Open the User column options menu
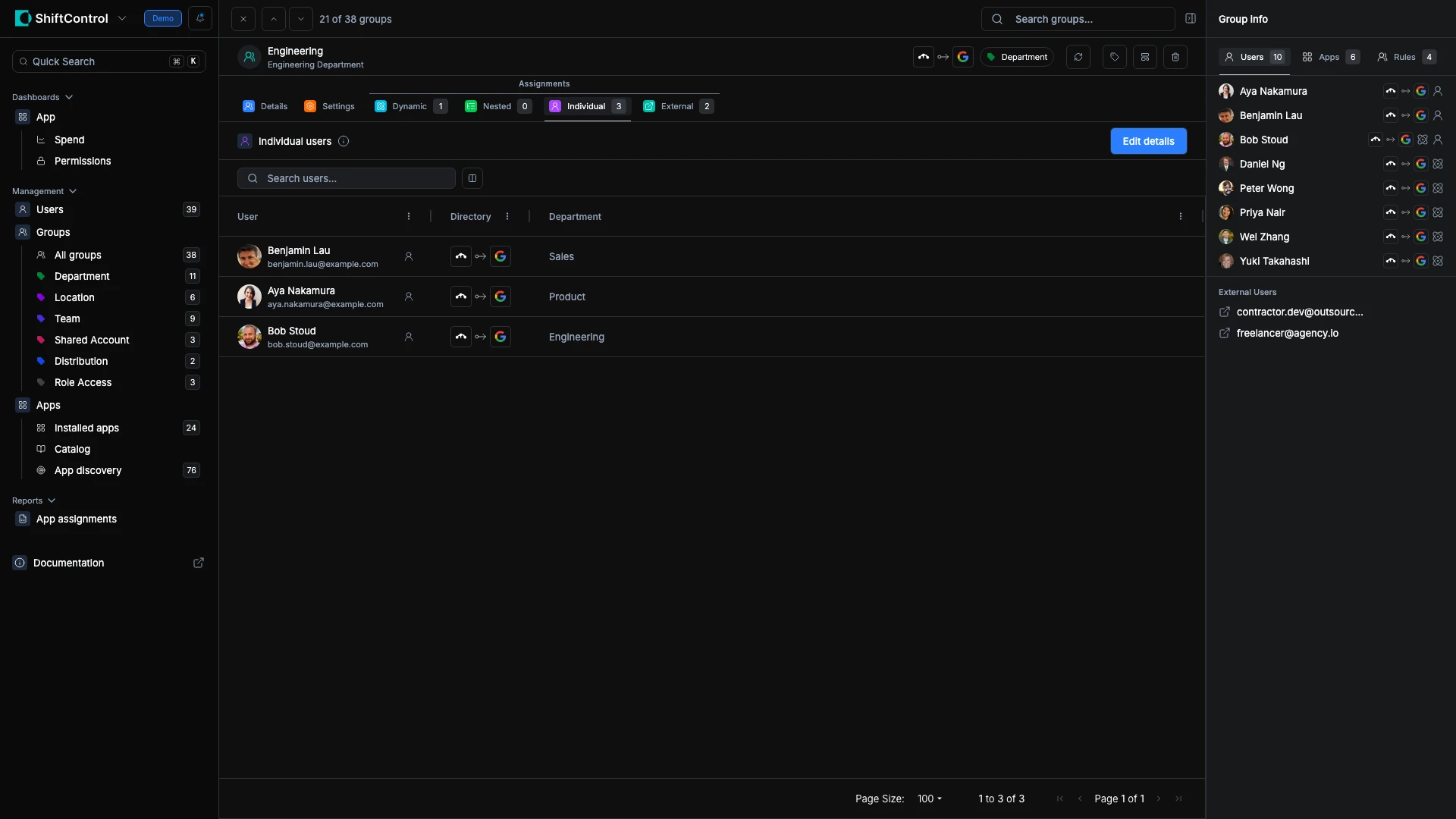 [x=409, y=217]
